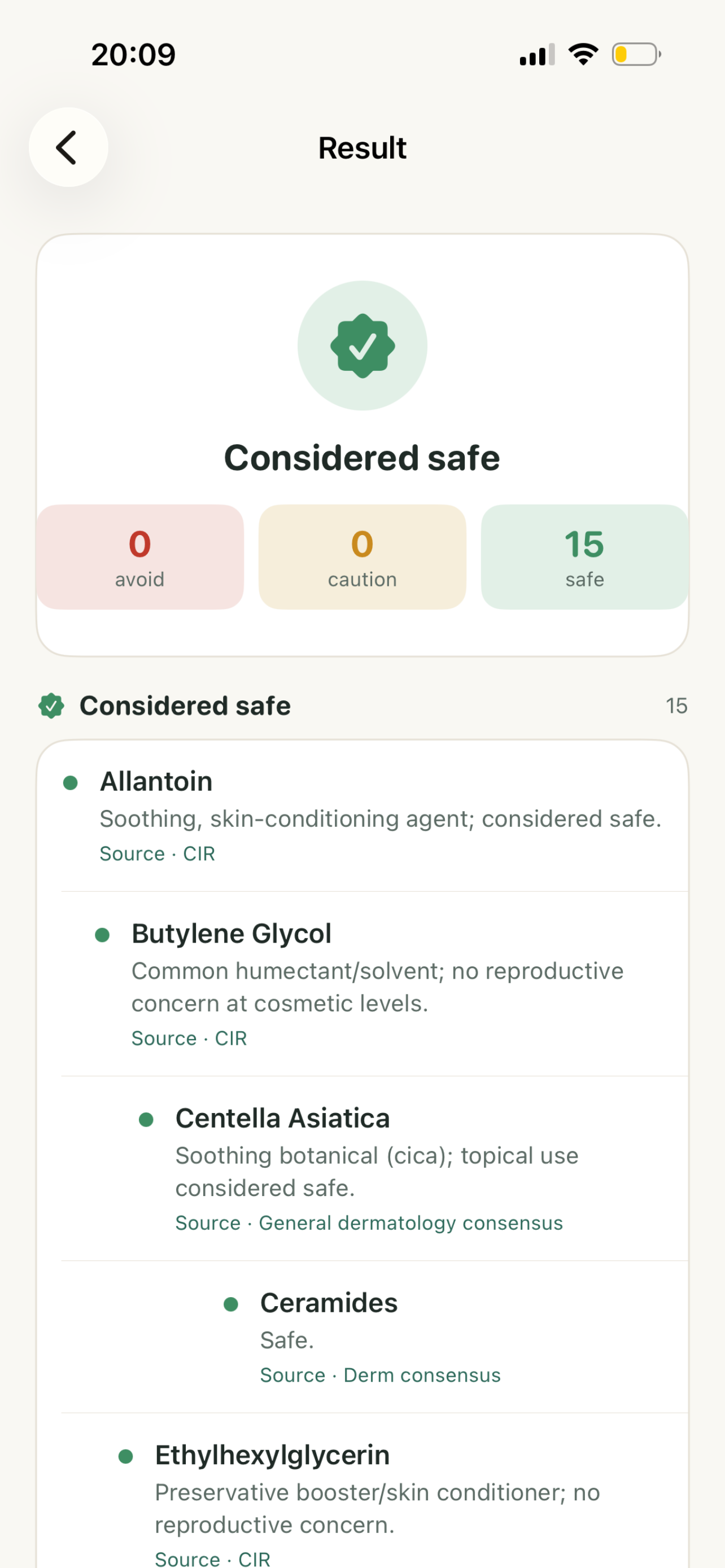The width and height of the screenshot is (725, 1568).
Task: Click the green dot next to Ethylhexylglycerin
Action: tap(126, 1457)
